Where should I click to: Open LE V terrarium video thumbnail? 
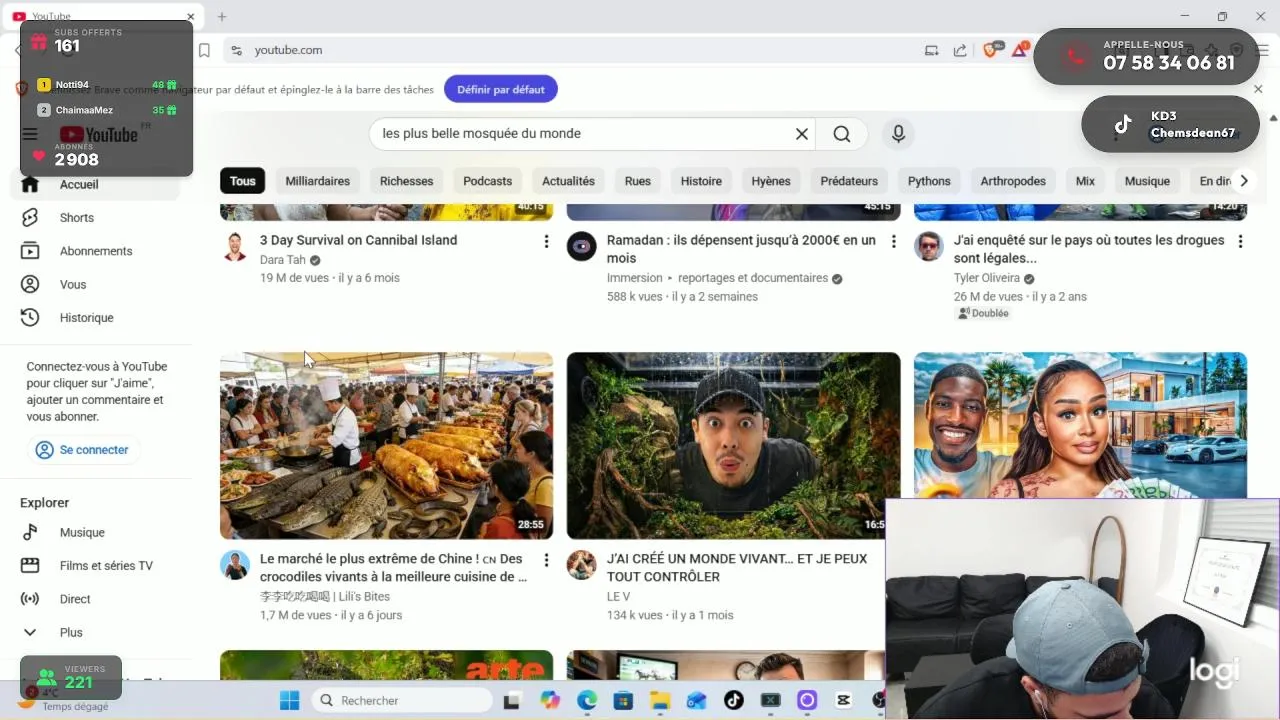[733, 446]
